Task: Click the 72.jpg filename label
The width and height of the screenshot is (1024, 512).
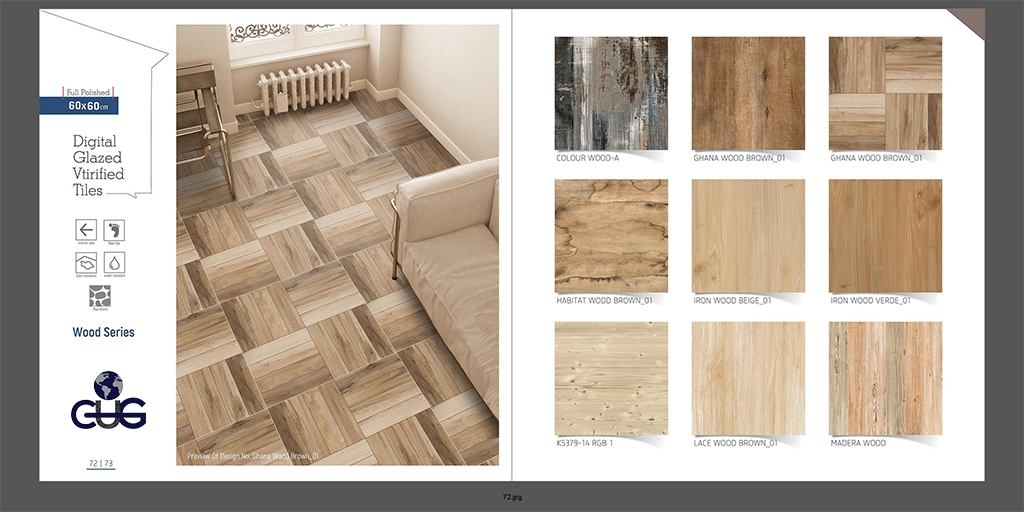Action: coord(512,496)
